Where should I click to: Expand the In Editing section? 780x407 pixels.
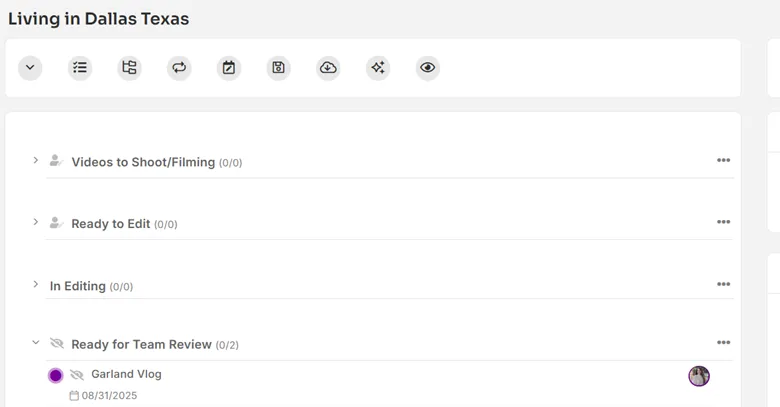tap(35, 284)
